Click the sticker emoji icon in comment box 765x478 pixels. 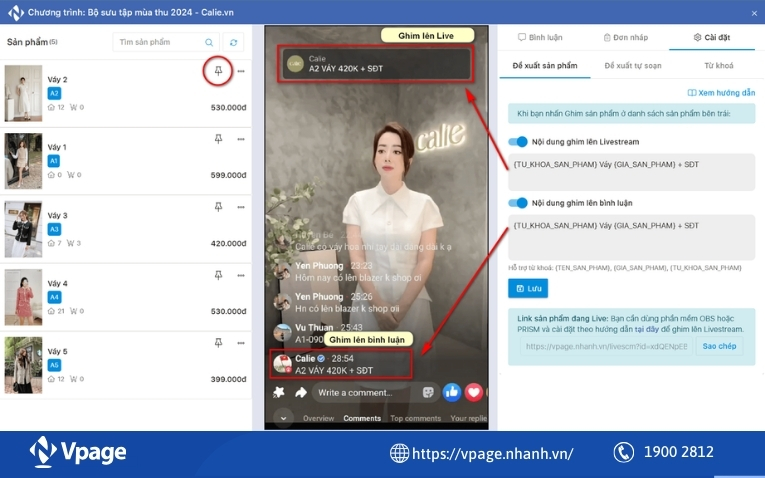pos(428,393)
